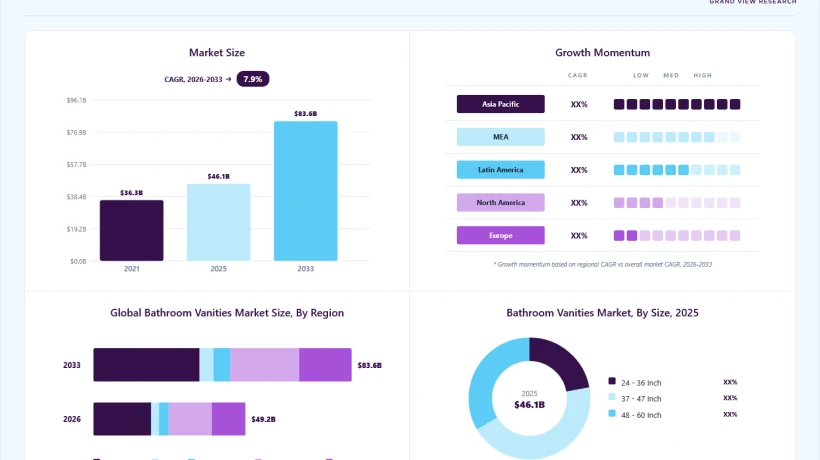The width and height of the screenshot is (820, 460).
Task: Click the $46.1B label above the 2025 bar
Action: coord(219,176)
